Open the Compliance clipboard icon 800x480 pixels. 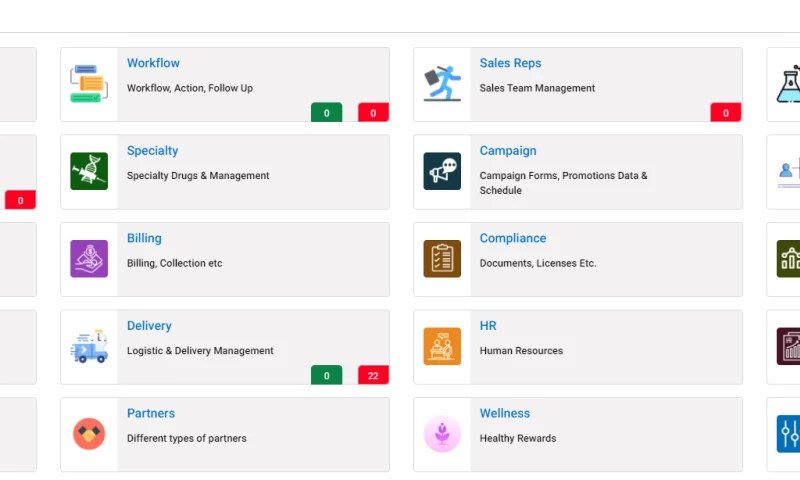point(442,259)
